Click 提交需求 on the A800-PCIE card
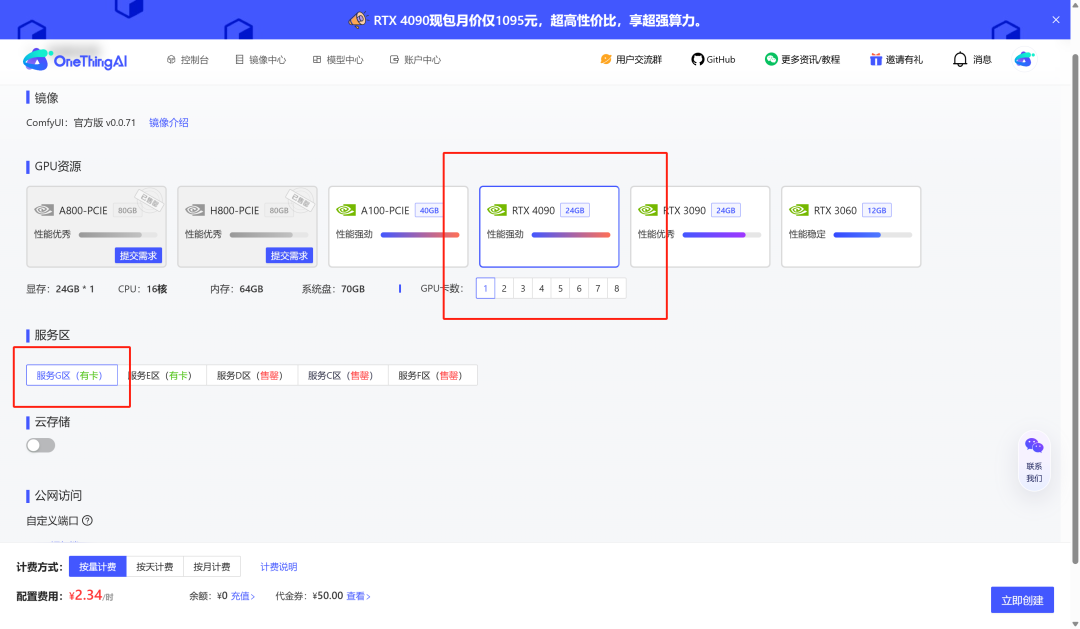Screen dimensions: 1080x629 [138, 256]
